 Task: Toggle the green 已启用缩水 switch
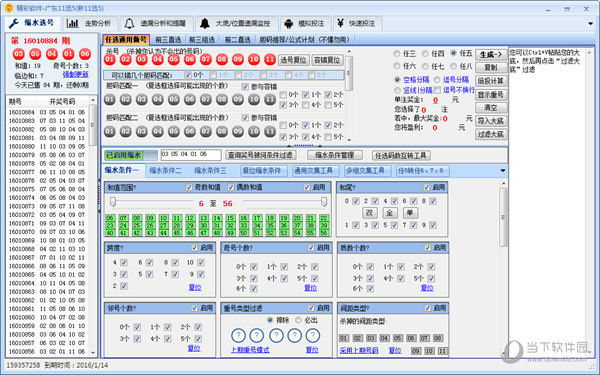point(130,155)
